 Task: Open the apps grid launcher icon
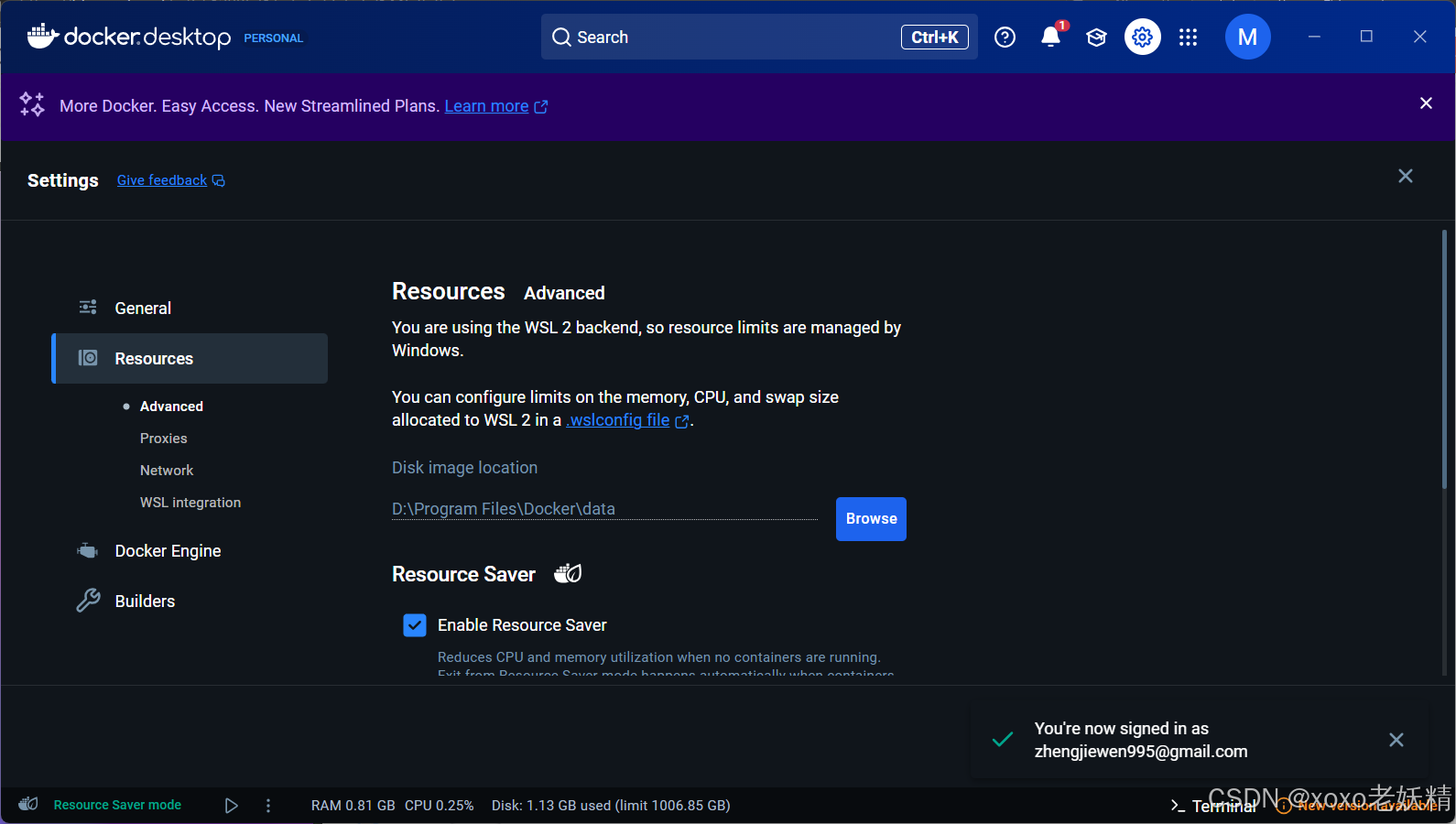click(x=1188, y=38)
